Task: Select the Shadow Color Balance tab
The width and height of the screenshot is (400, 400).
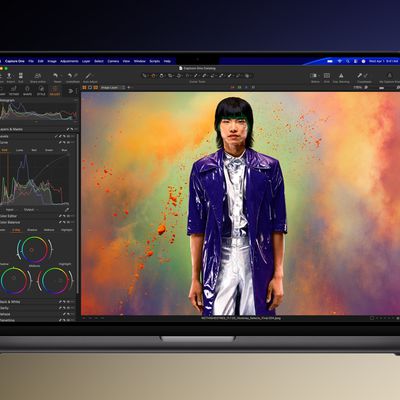Action: click(x=32, y=230)
